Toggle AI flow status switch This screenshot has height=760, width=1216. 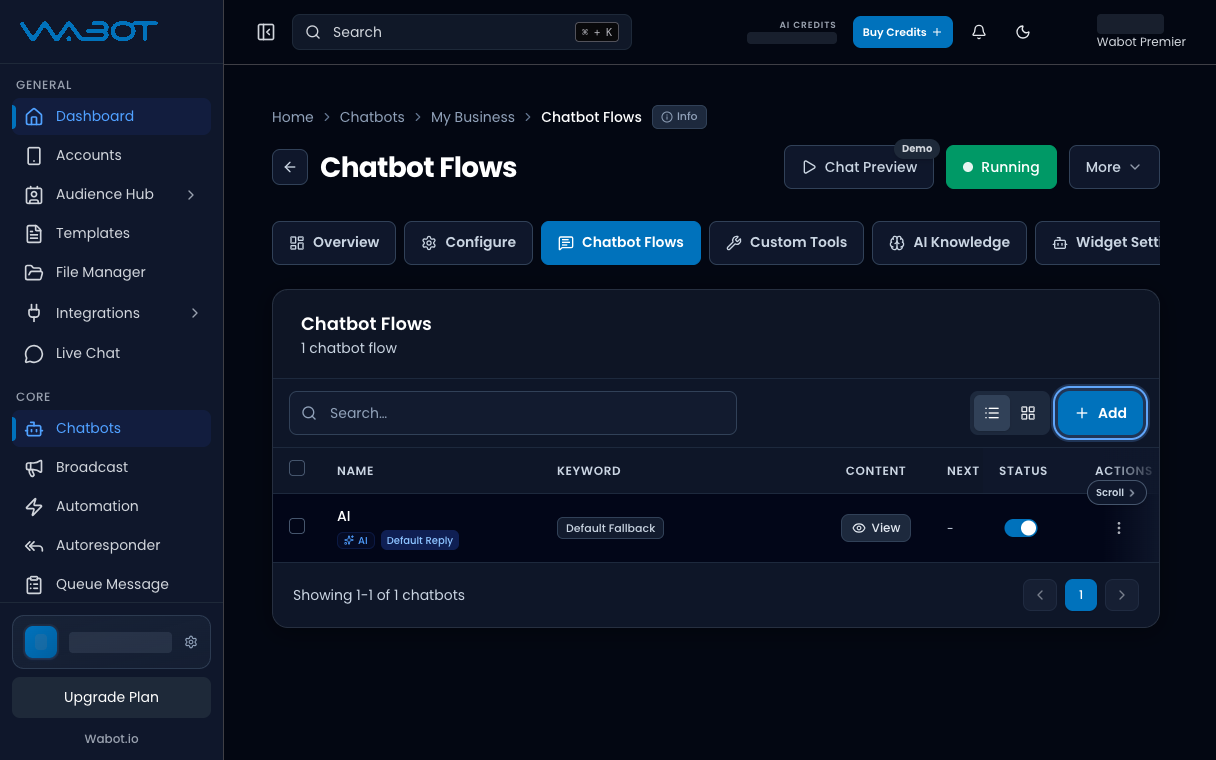[1021, 528]
